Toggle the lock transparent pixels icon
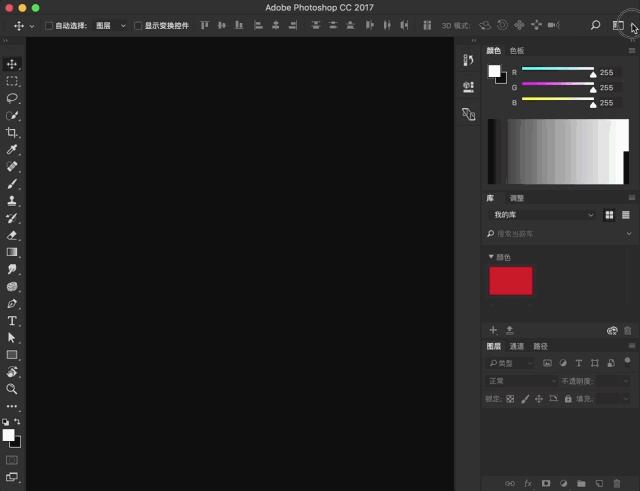Viewport: 640px width, 491px height. point(510,399)
